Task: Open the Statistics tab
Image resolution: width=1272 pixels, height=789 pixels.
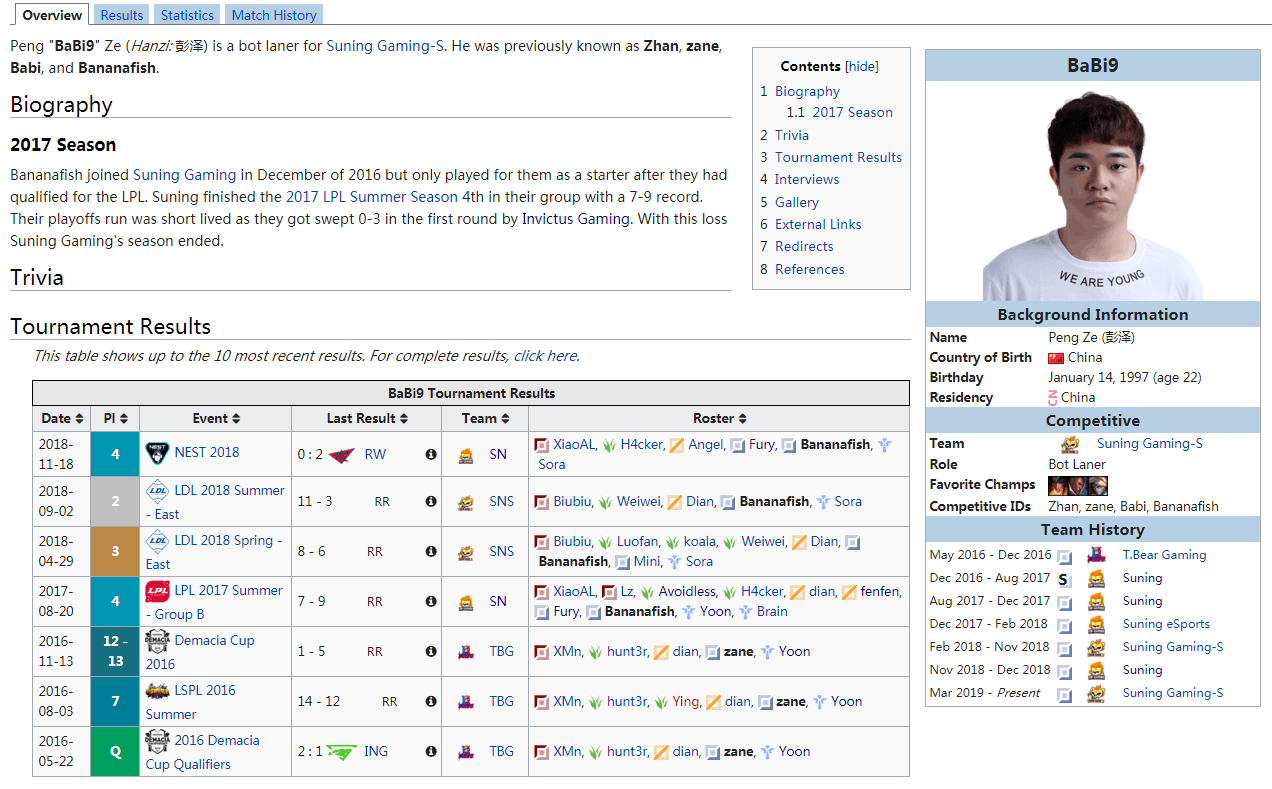Action: click(187, 15)
